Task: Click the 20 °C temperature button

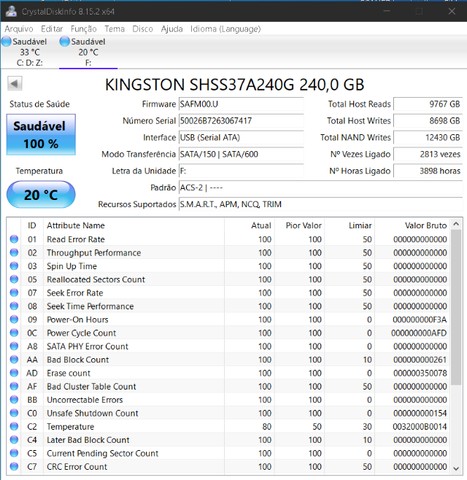Action: (x=41, y=194)
